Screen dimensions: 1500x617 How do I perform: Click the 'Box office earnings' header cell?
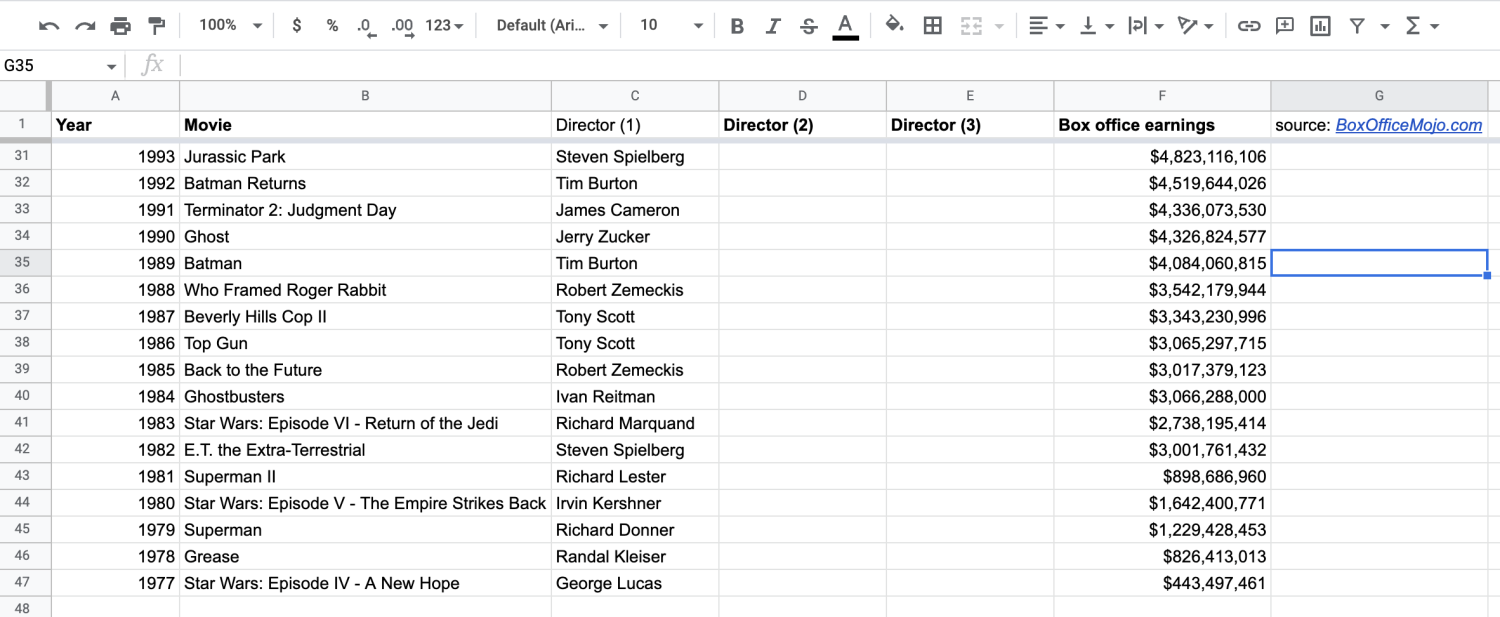[x=1162, y=125]
